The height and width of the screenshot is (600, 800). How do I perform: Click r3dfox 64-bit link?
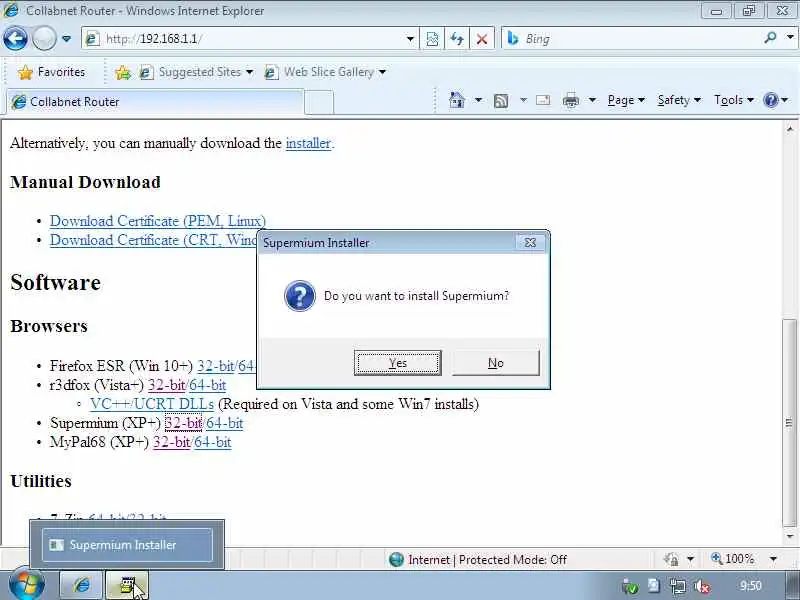pos(208,385)
